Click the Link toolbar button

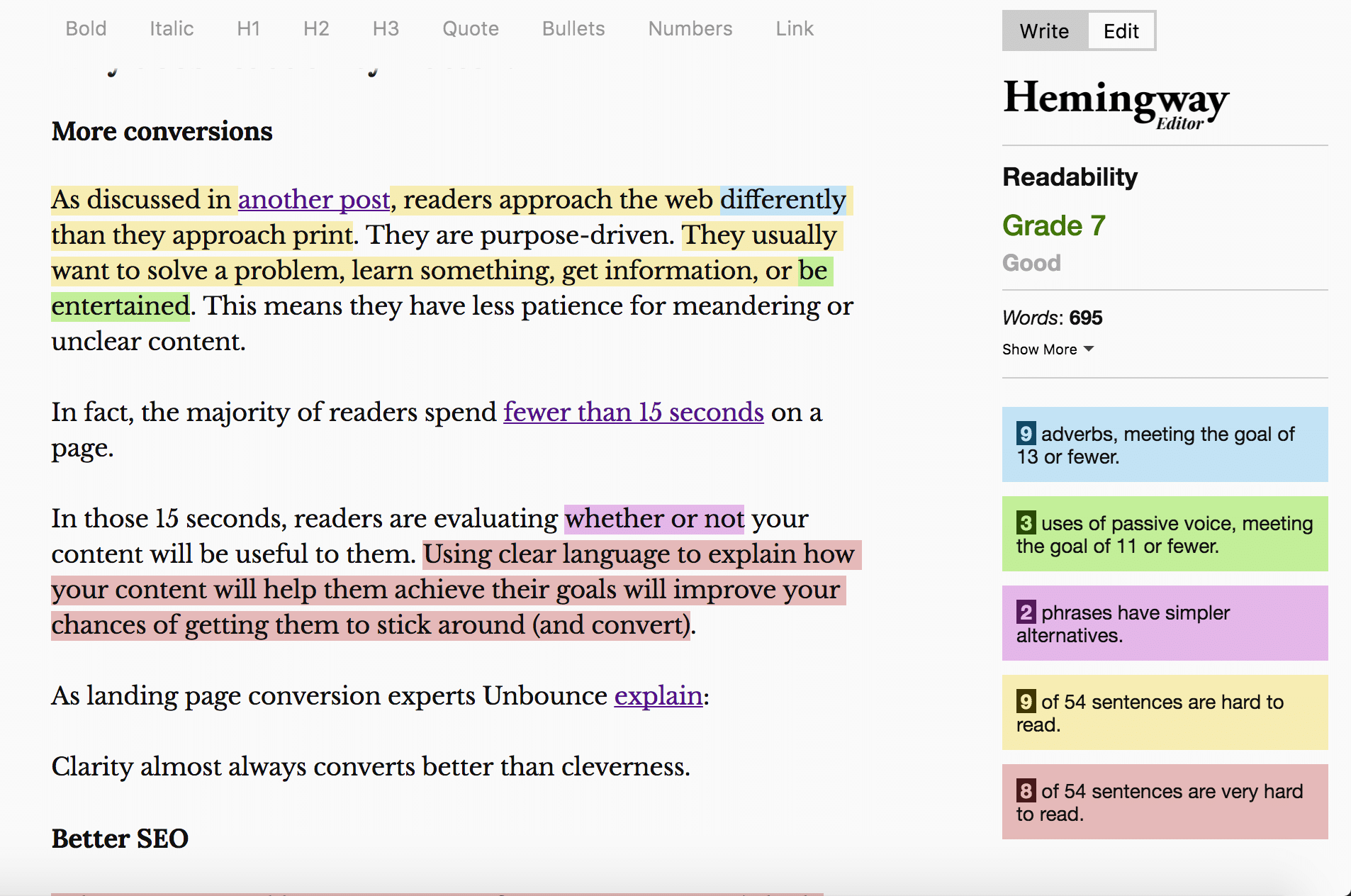pyautogui.click(x=795, y=29)
